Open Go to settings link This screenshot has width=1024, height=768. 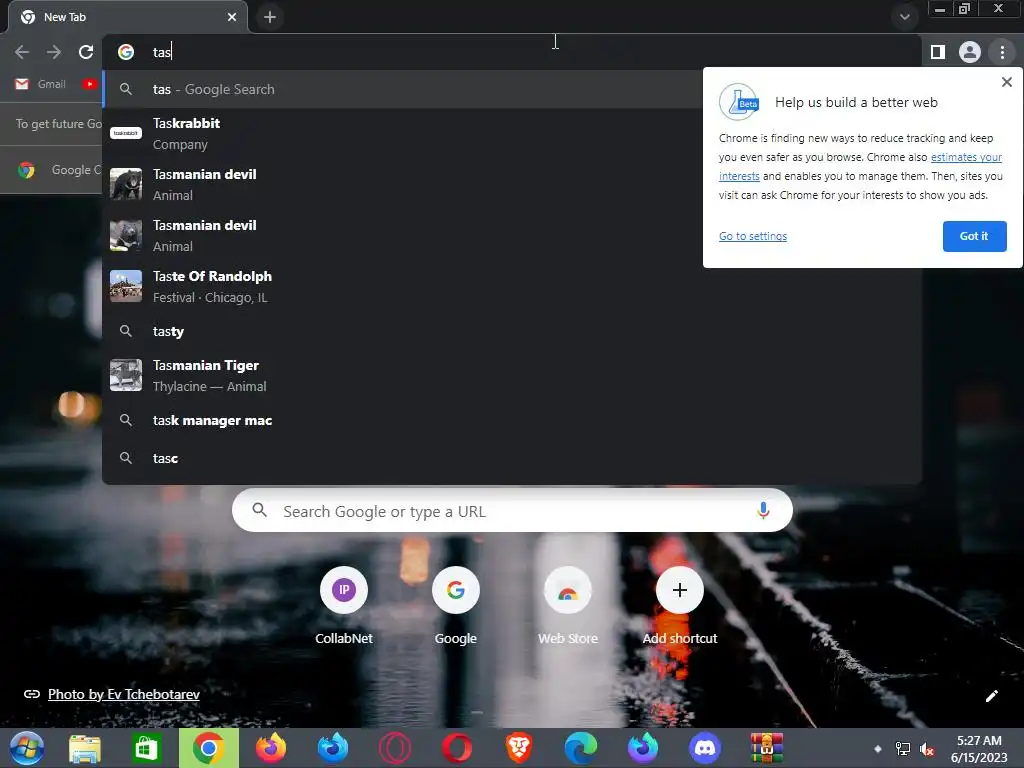tap(752, 236)
